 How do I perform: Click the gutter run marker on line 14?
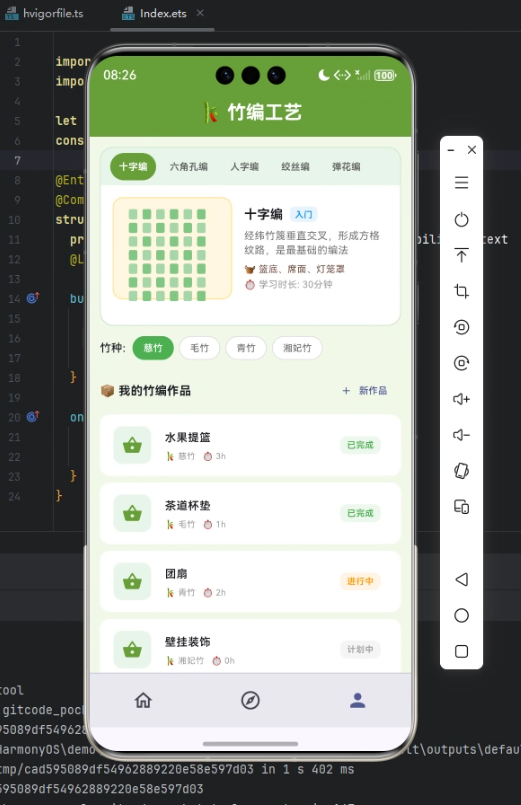[x=33, y=298]
